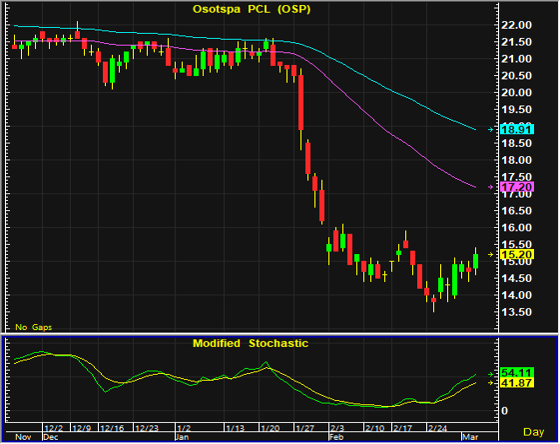
Task: Select the 1/27 date marker on time axis
Action: 305,428
